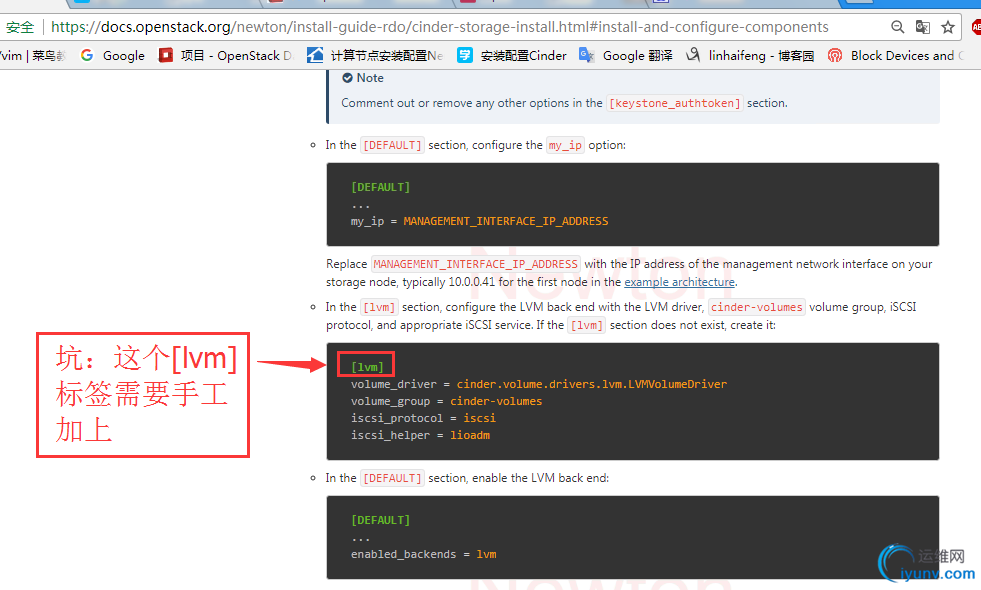
Task: Click the my_ip inline code label
Action: (565, 145)
